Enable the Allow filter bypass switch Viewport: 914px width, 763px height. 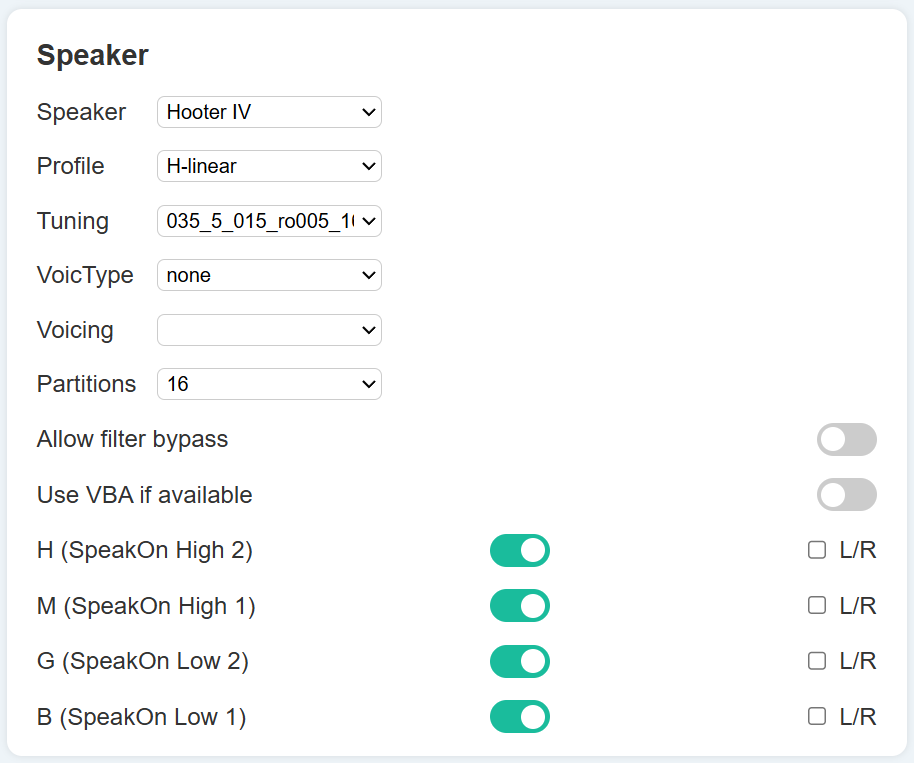click(x=847, y=439)
